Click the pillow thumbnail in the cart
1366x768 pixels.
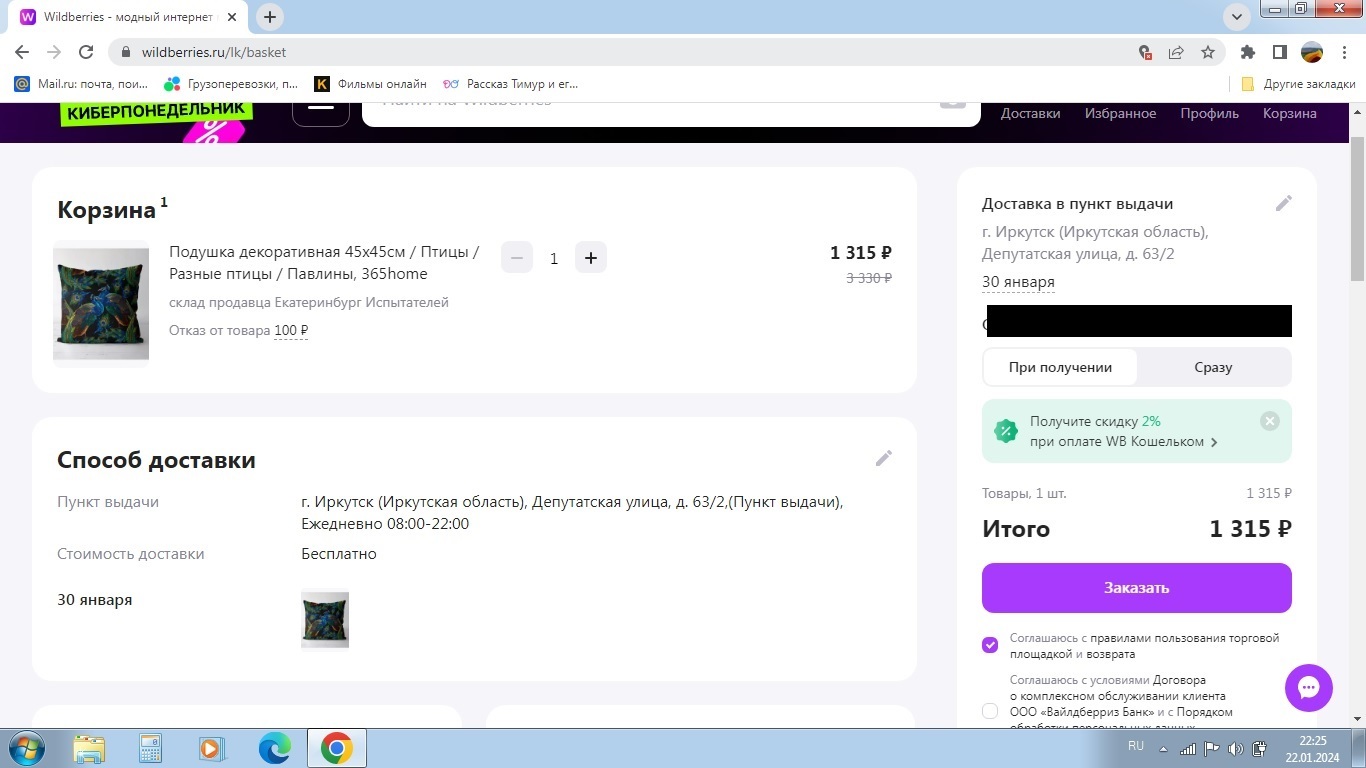coord(101,304)
